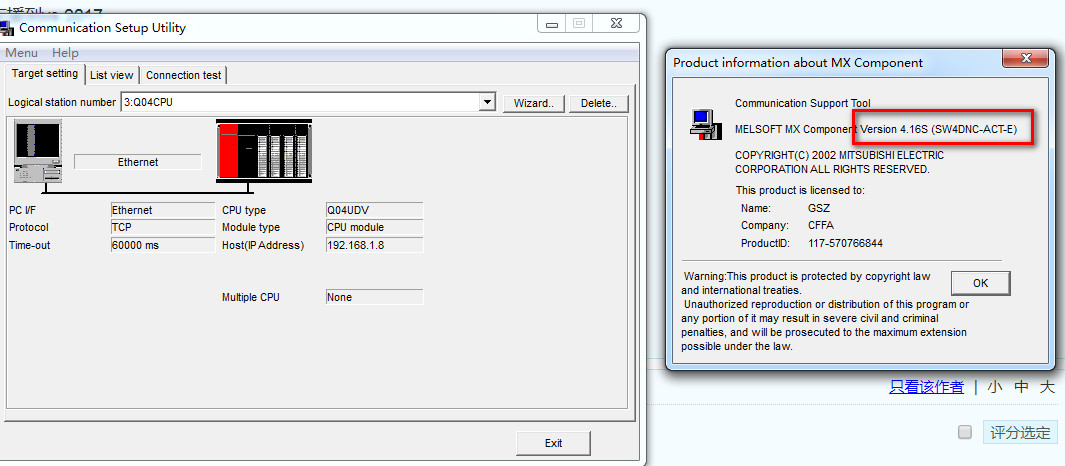Open the Help menu
The image size is (1065, 466).
(x=65, y=53)
